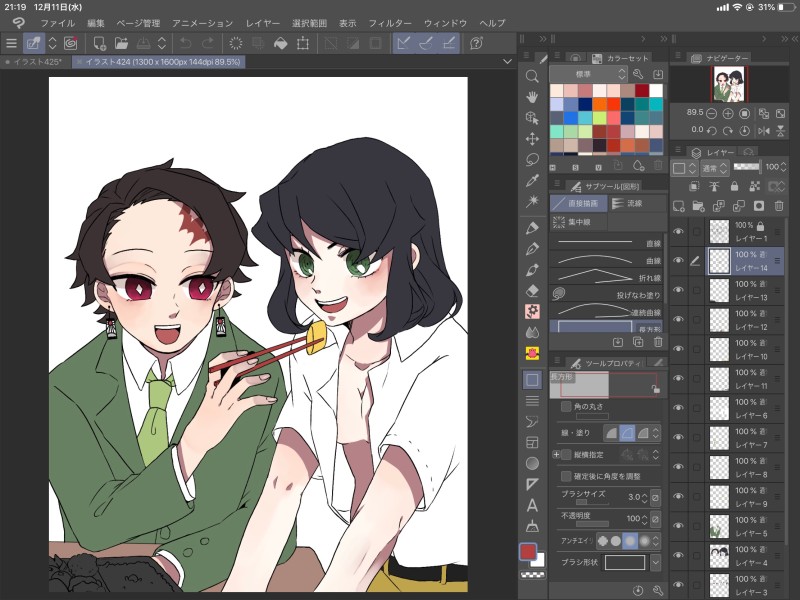Flip navigator view horizontally
This screenshot has width=800, height=600.
click(x=764, y=131)
